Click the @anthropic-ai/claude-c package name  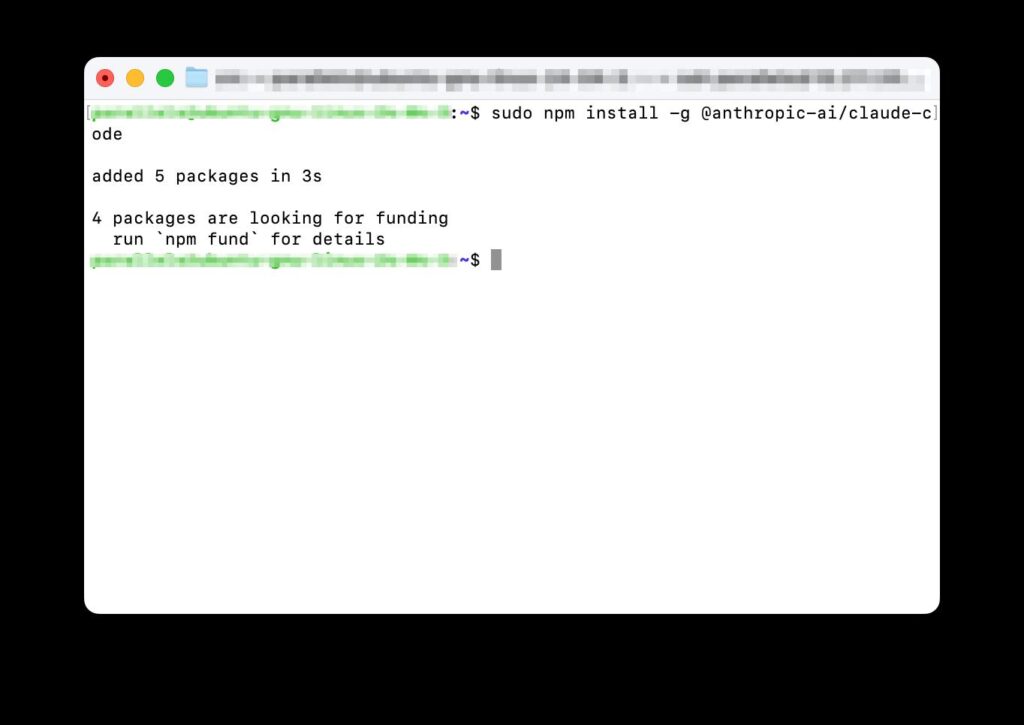coord(816,114)
